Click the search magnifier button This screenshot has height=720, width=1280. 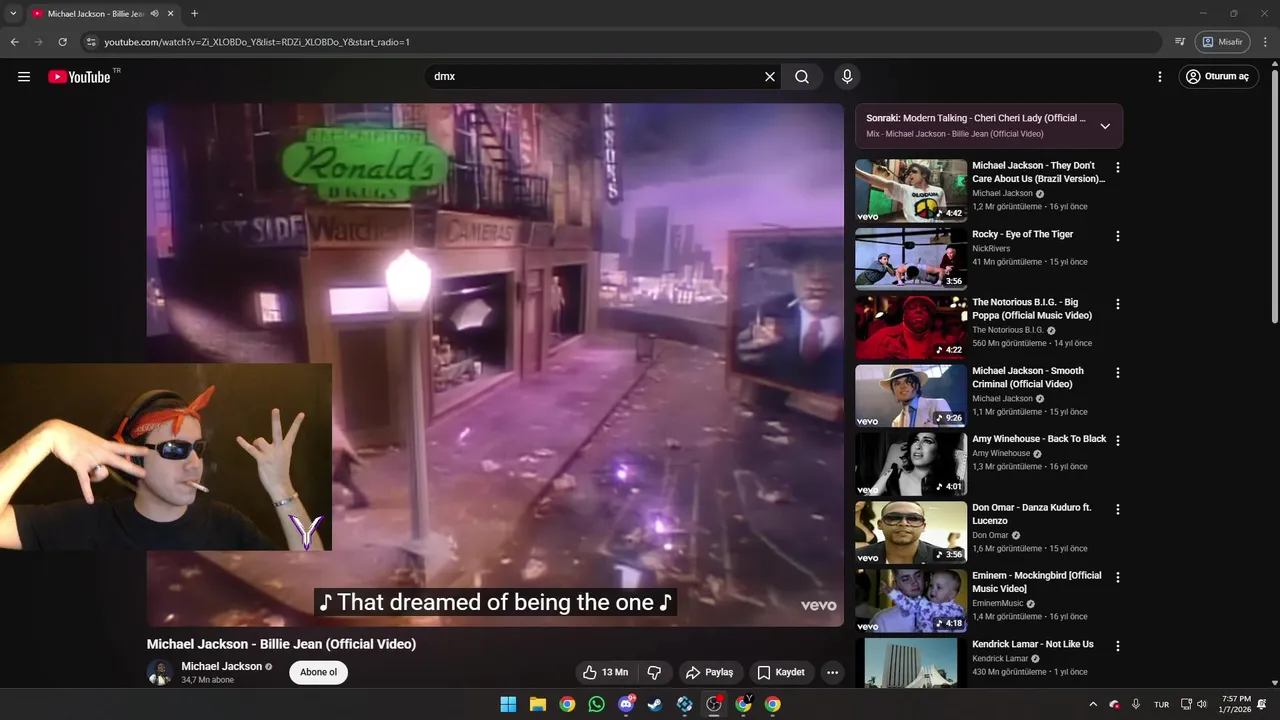pyautogui.click(x=802, y=77)
